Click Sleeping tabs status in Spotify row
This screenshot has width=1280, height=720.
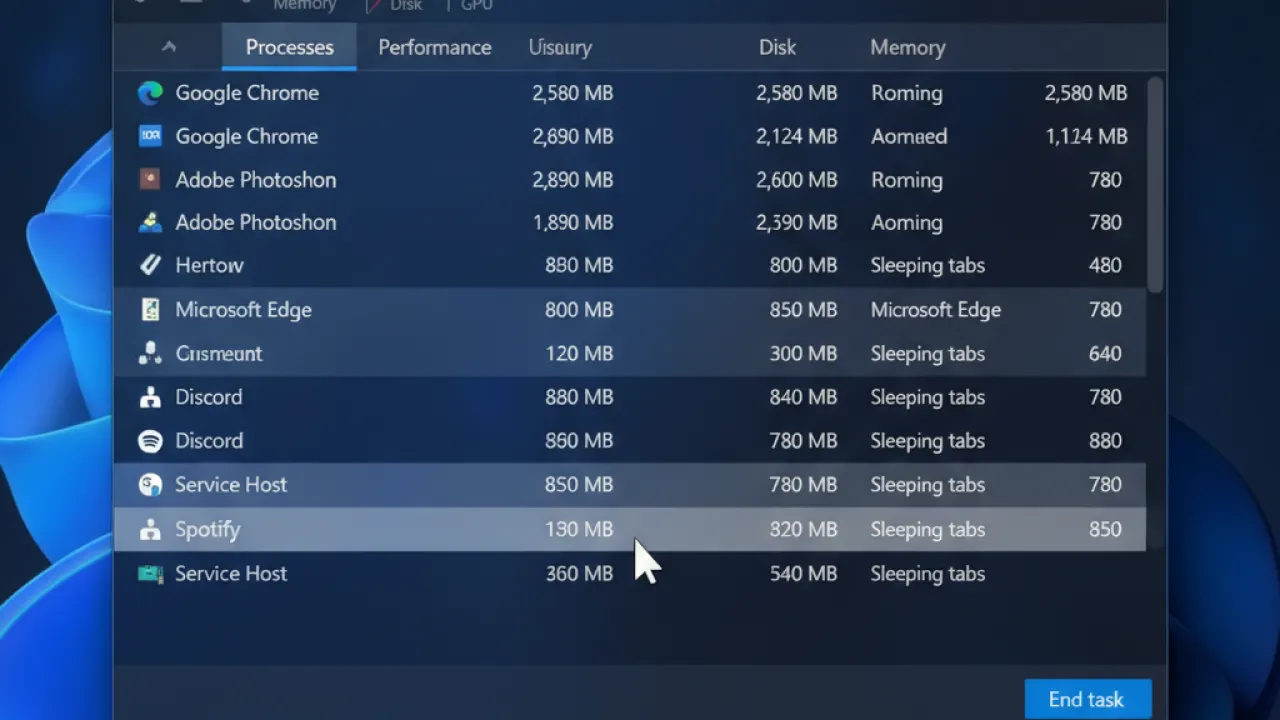click(x=927, y=530)
